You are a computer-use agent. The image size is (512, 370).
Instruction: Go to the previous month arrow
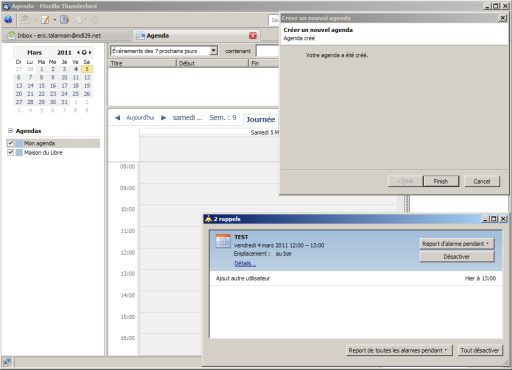pyautogui.click(x=78, y=52)
